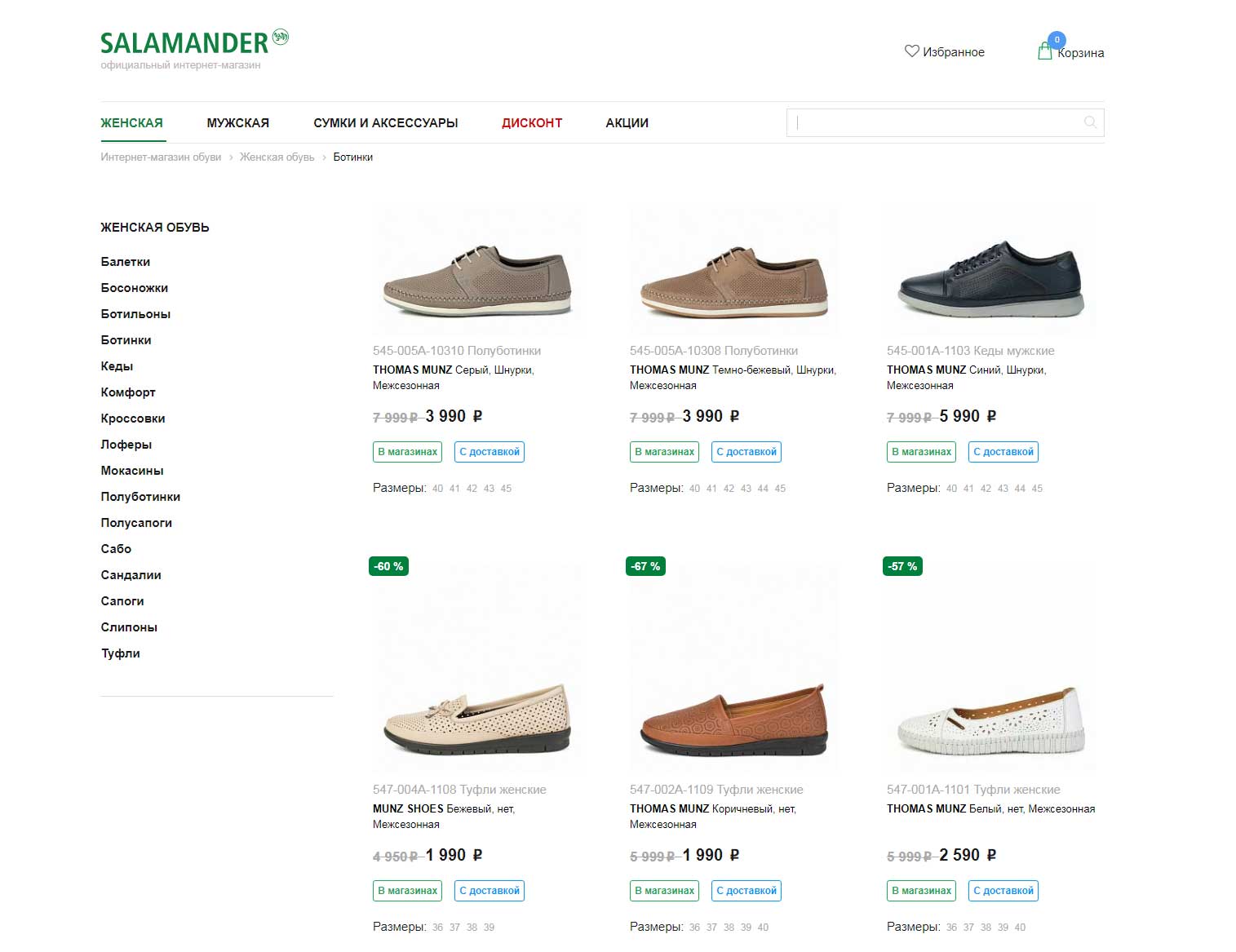Screen dimensions: 1236x952
Task: Click С доставкой button for blue Кеды
Action: coord(1003,452)
